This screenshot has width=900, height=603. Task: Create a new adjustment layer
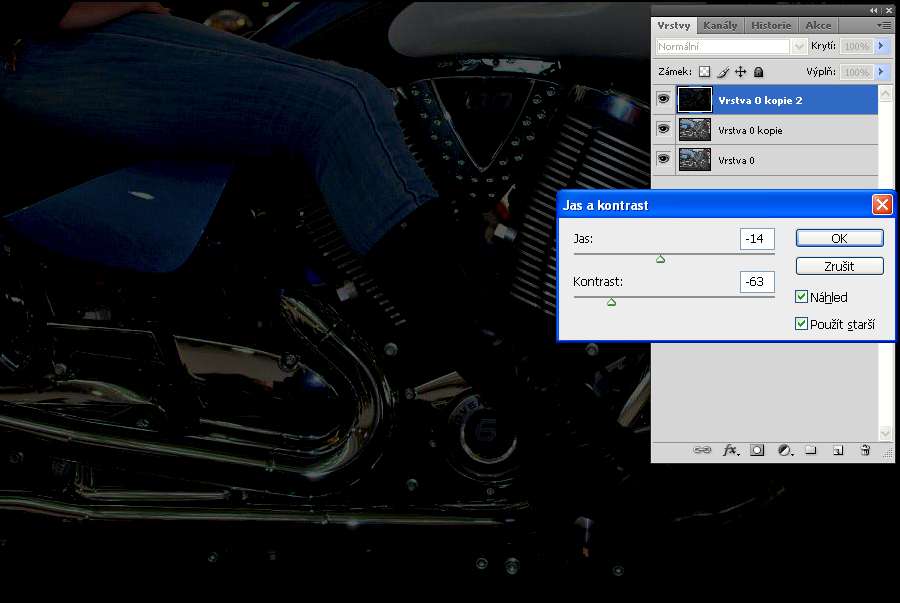[x=784, y=450]
